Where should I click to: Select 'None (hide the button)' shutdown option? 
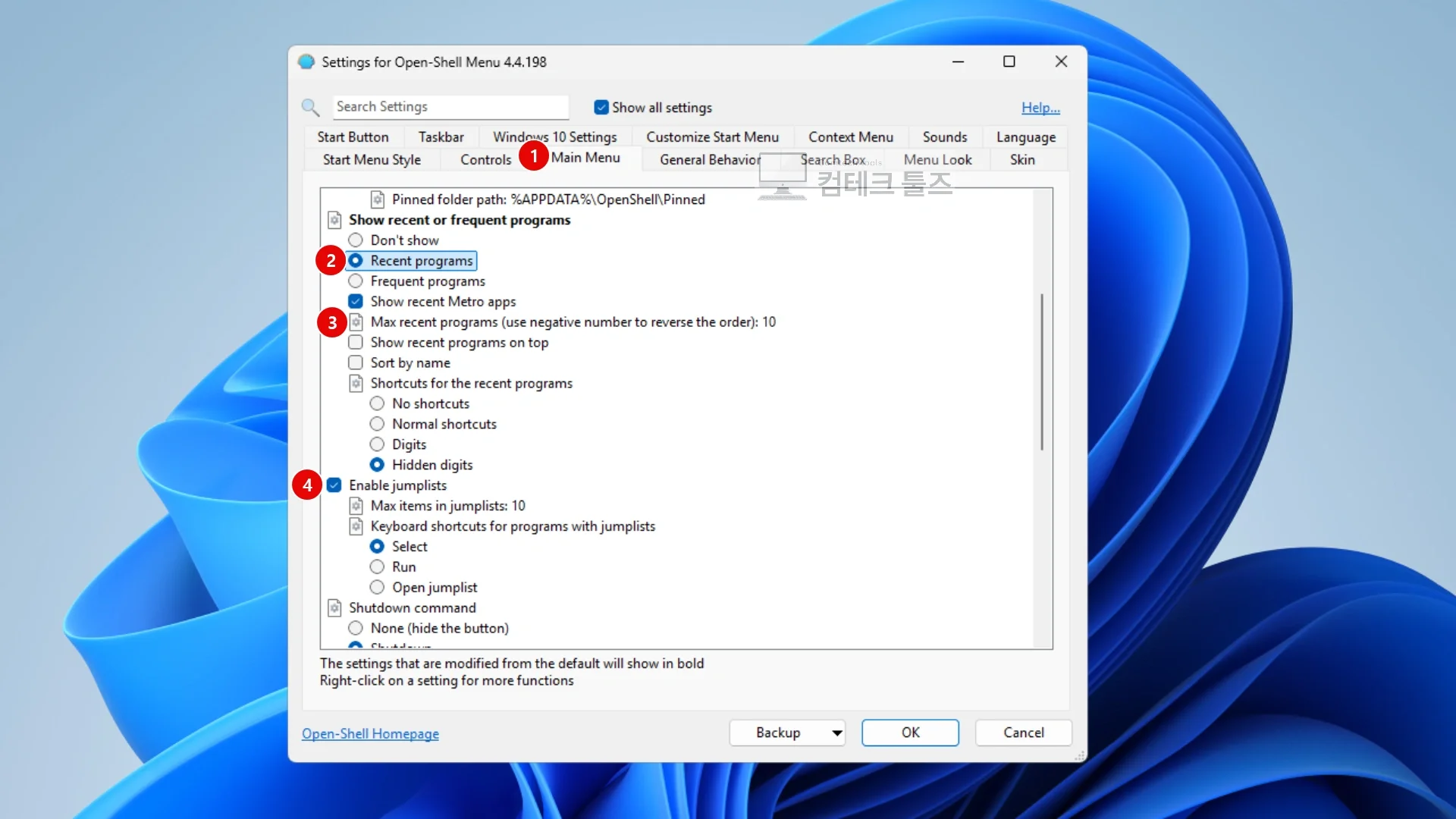pos(356,629)
